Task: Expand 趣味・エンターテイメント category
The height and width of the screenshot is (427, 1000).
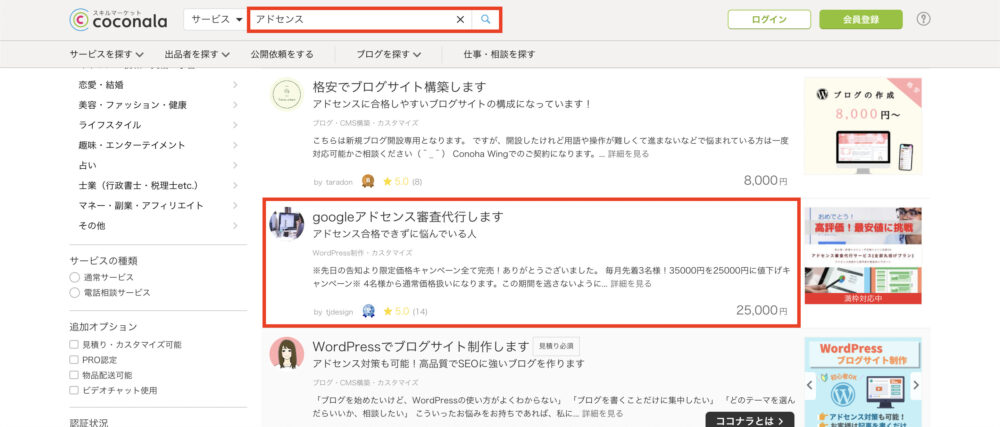Action: click(x=158, y=145)
